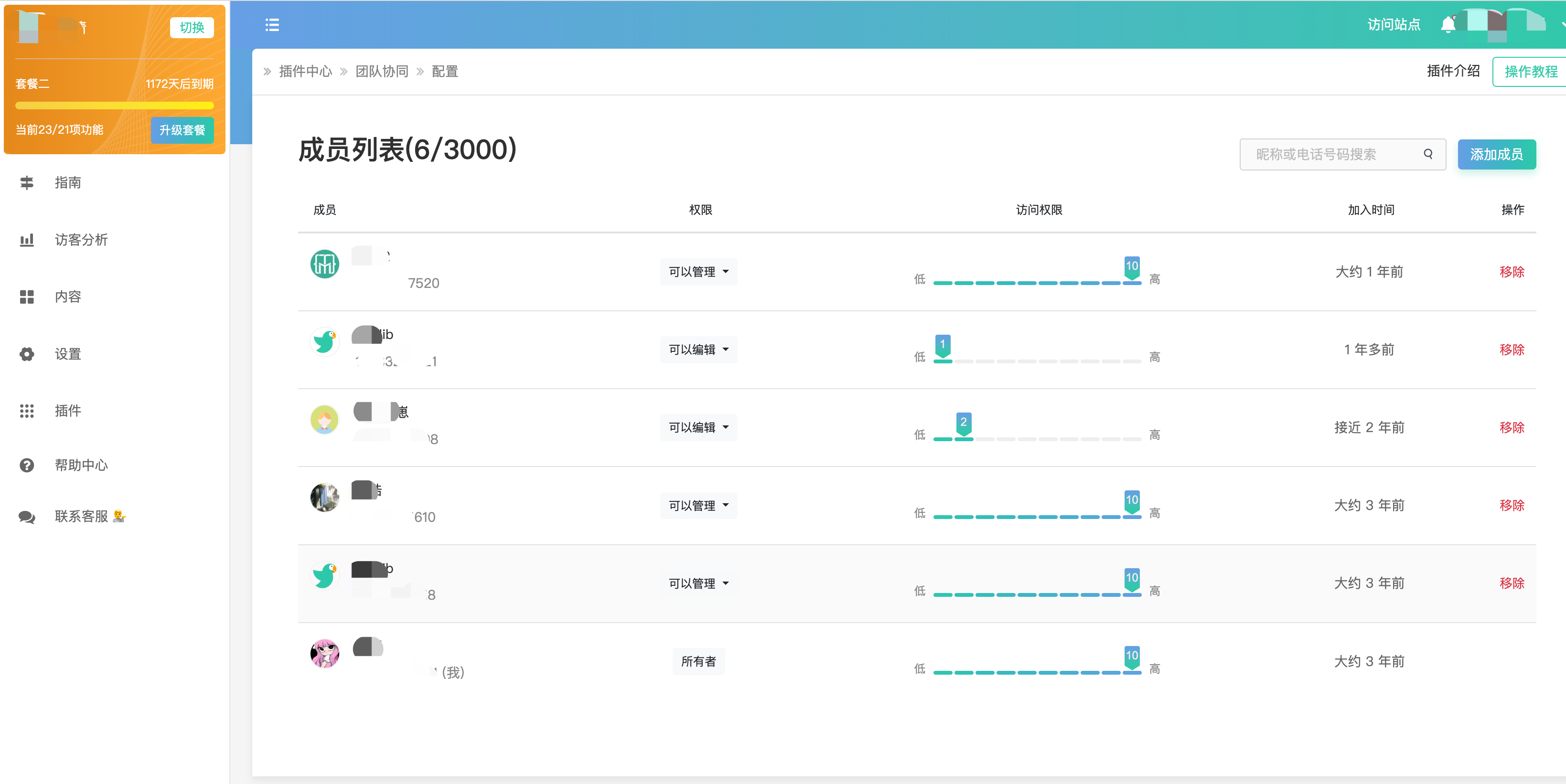Image resolution: width=1566 pixels, height=784 pixels.
Task: Click 添加成员 button
Action: (1496, 154)
